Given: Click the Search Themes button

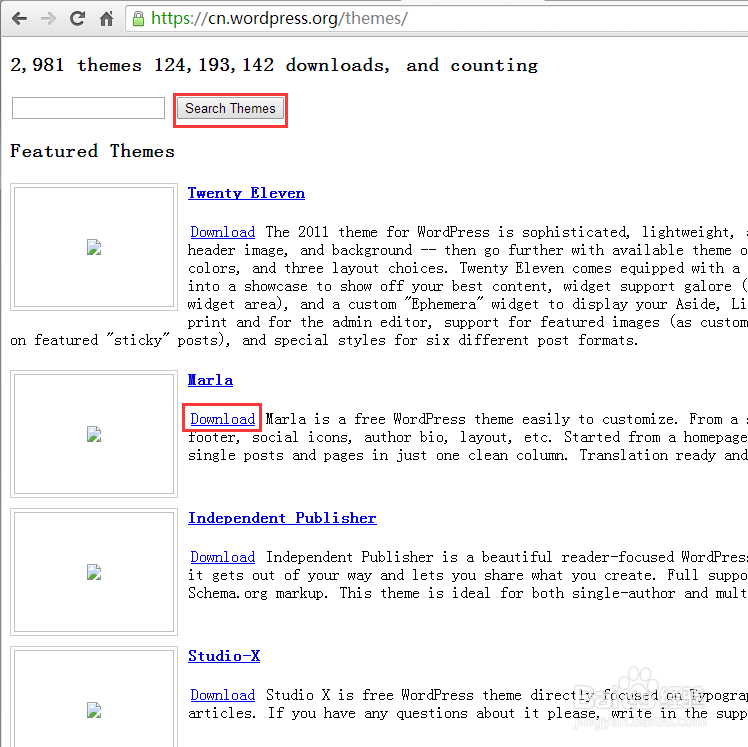Looking at the screenshot, I should coord(230,109).
